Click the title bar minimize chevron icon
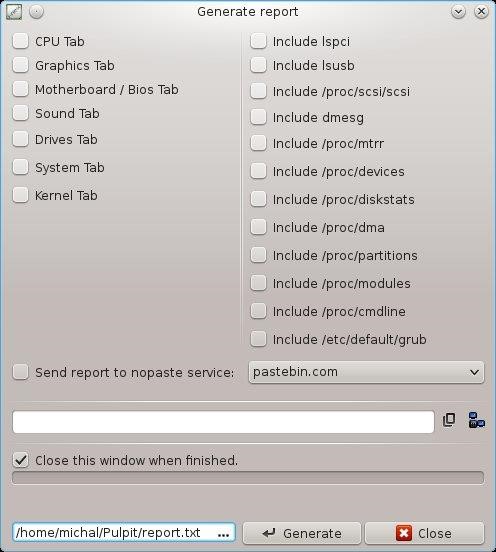Viewport: 496px width, 552px height. [458, 12]
